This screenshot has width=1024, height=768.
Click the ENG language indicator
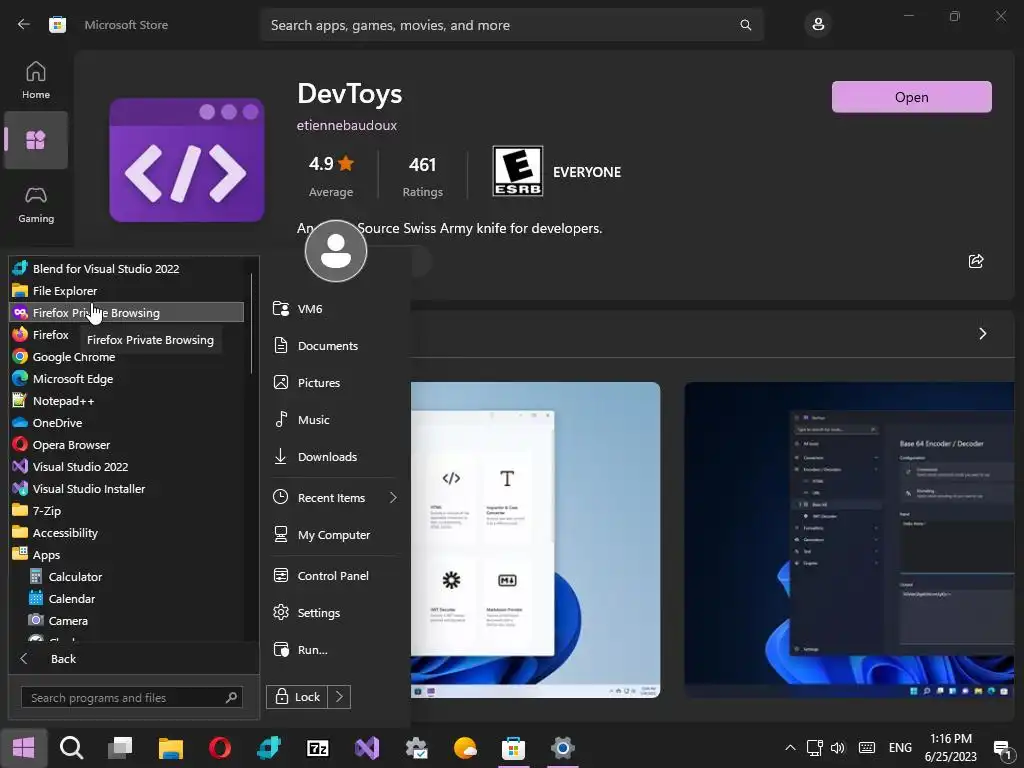point(900,748)
